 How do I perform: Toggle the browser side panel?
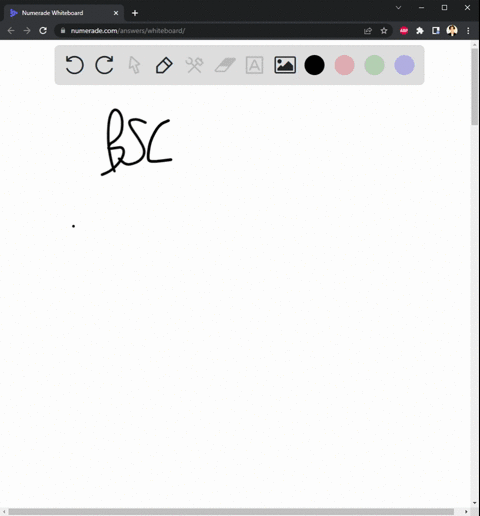click(x=436, y=31)
